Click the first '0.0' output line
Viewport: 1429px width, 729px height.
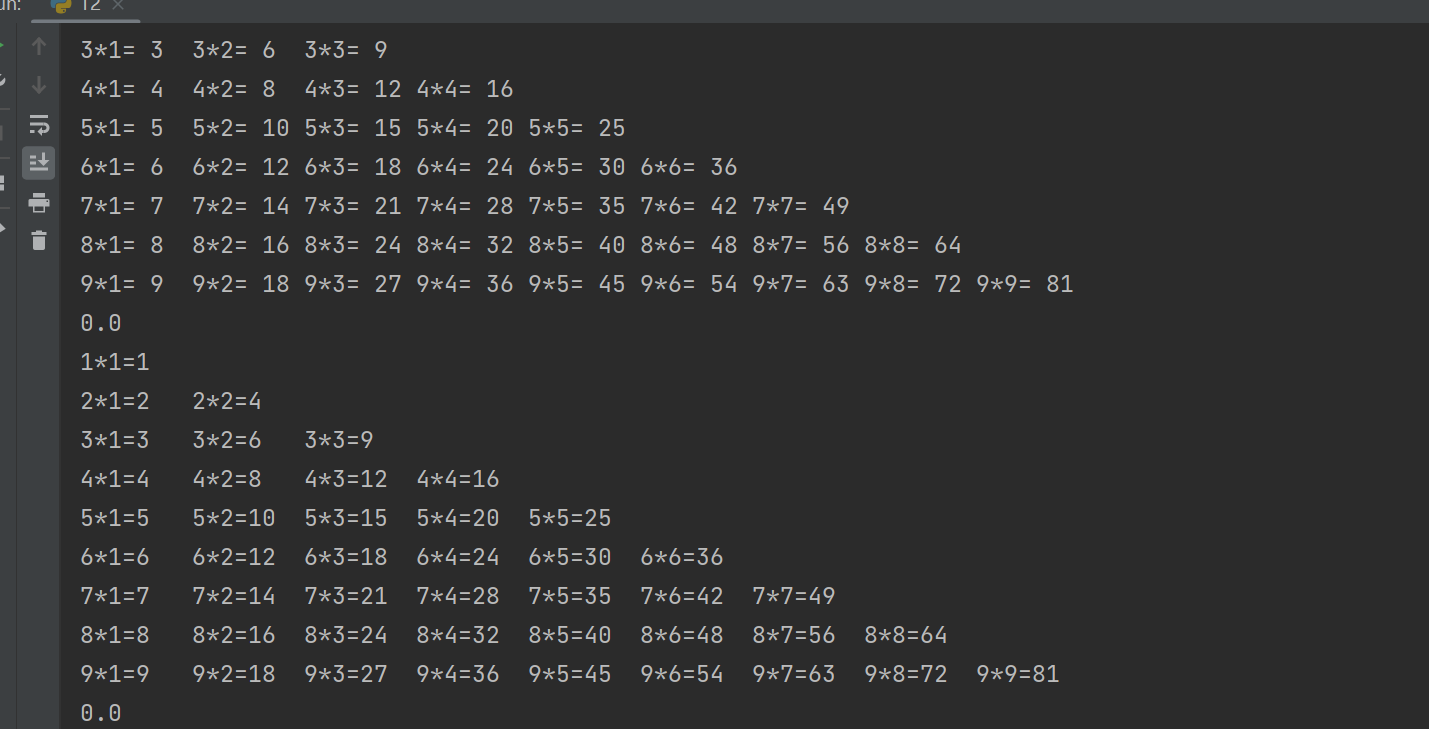click(101, 323)
